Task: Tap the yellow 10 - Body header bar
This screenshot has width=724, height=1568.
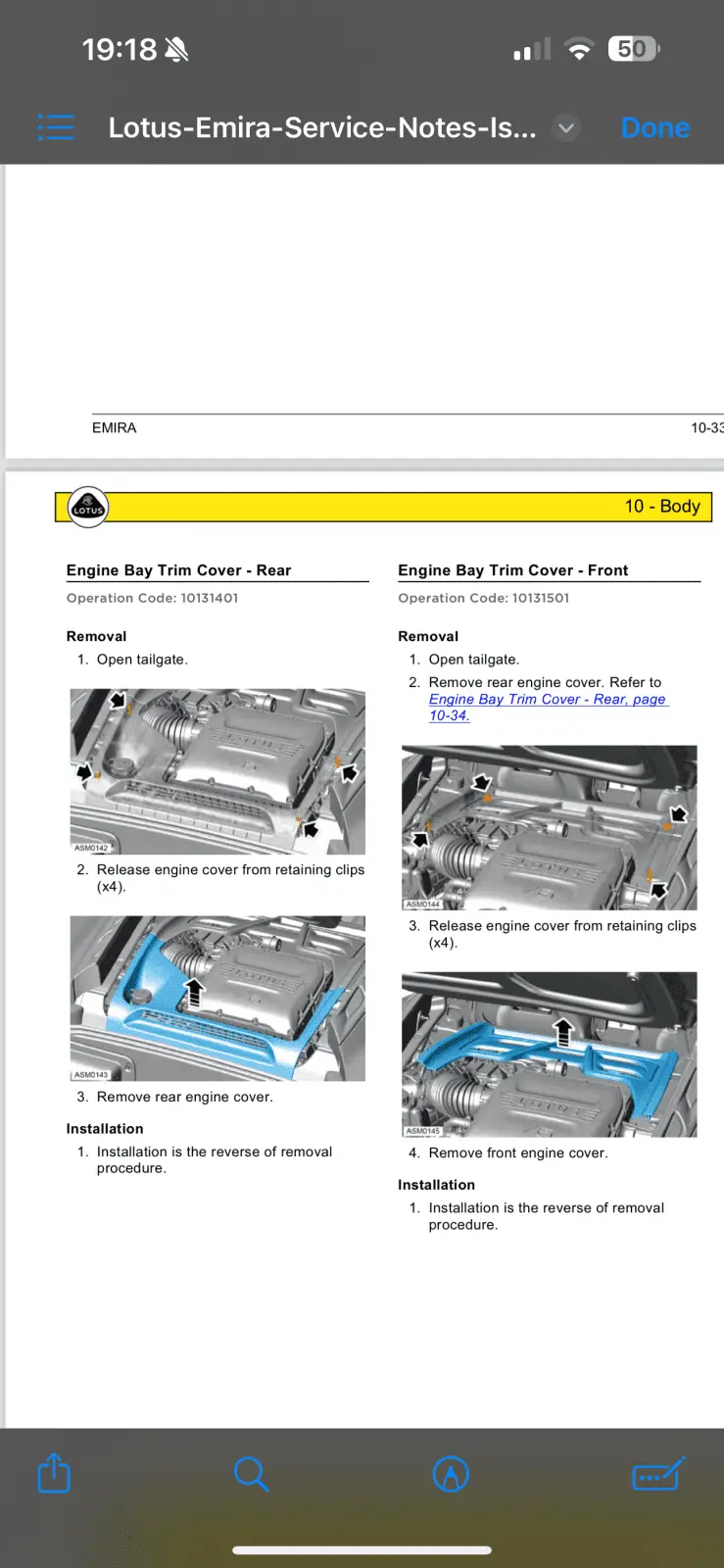Action: click(x=383, y=507)
